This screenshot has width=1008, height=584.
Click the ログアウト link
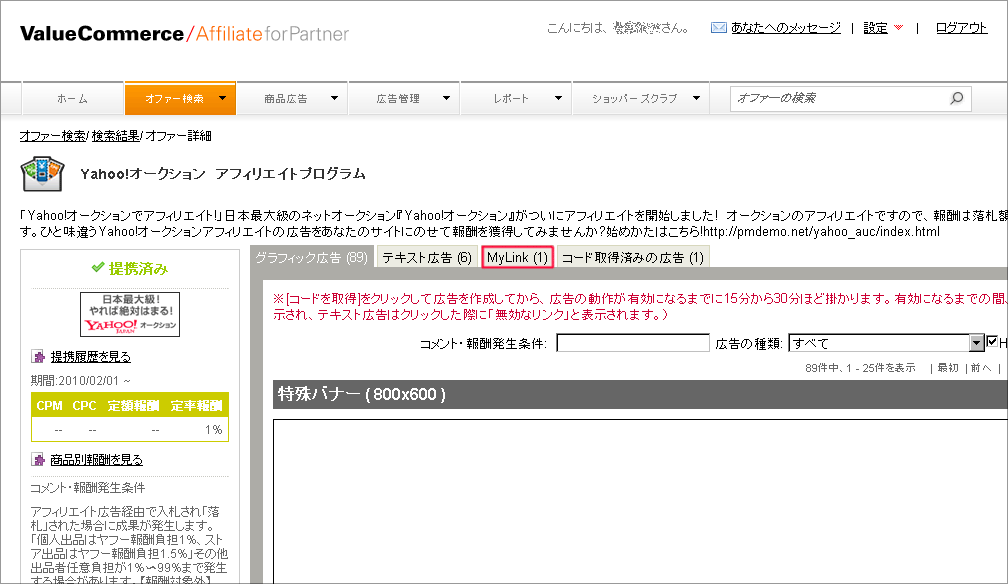coord(962,28)
